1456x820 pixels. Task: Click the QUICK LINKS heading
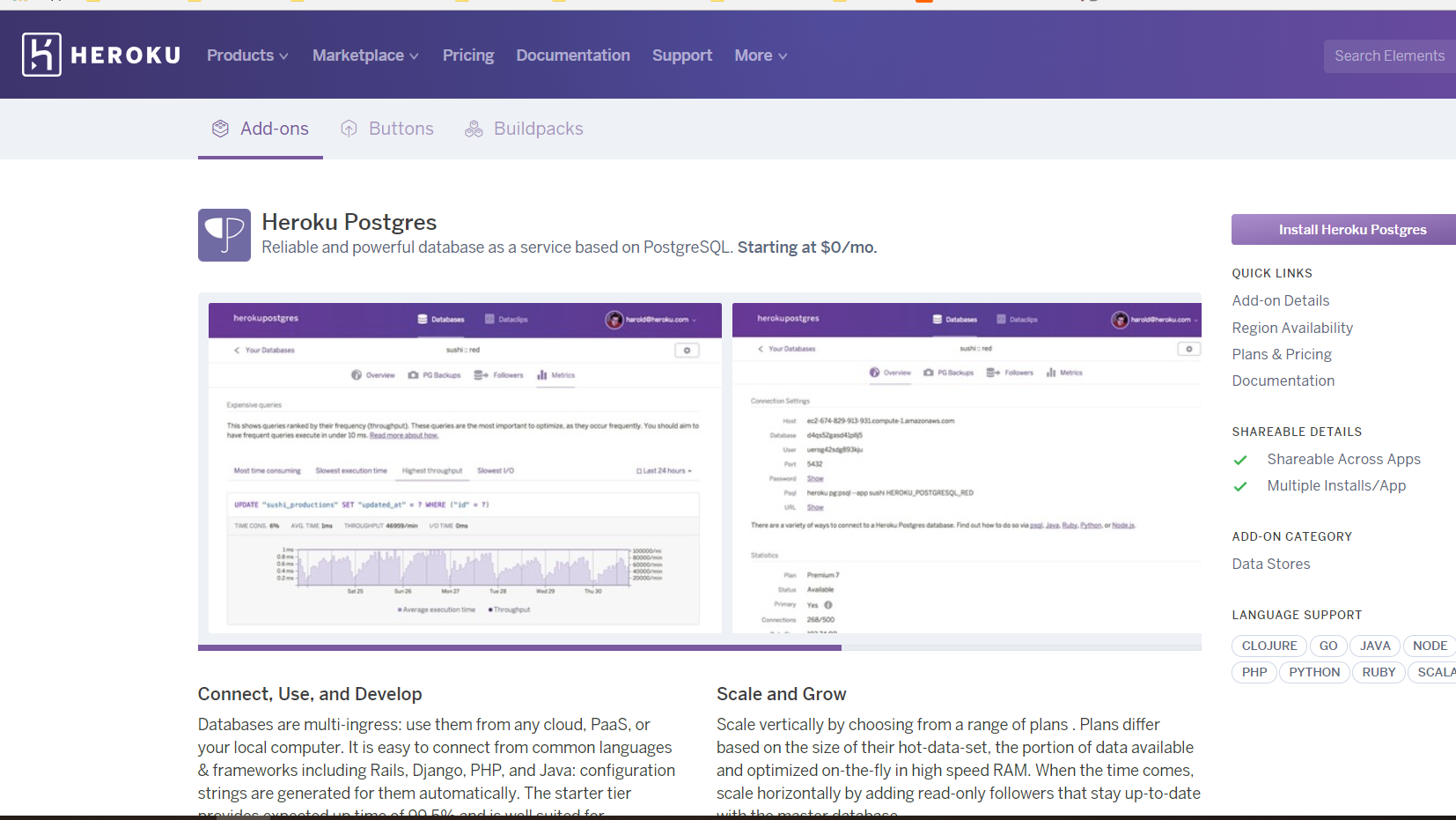click(1272, 273)
